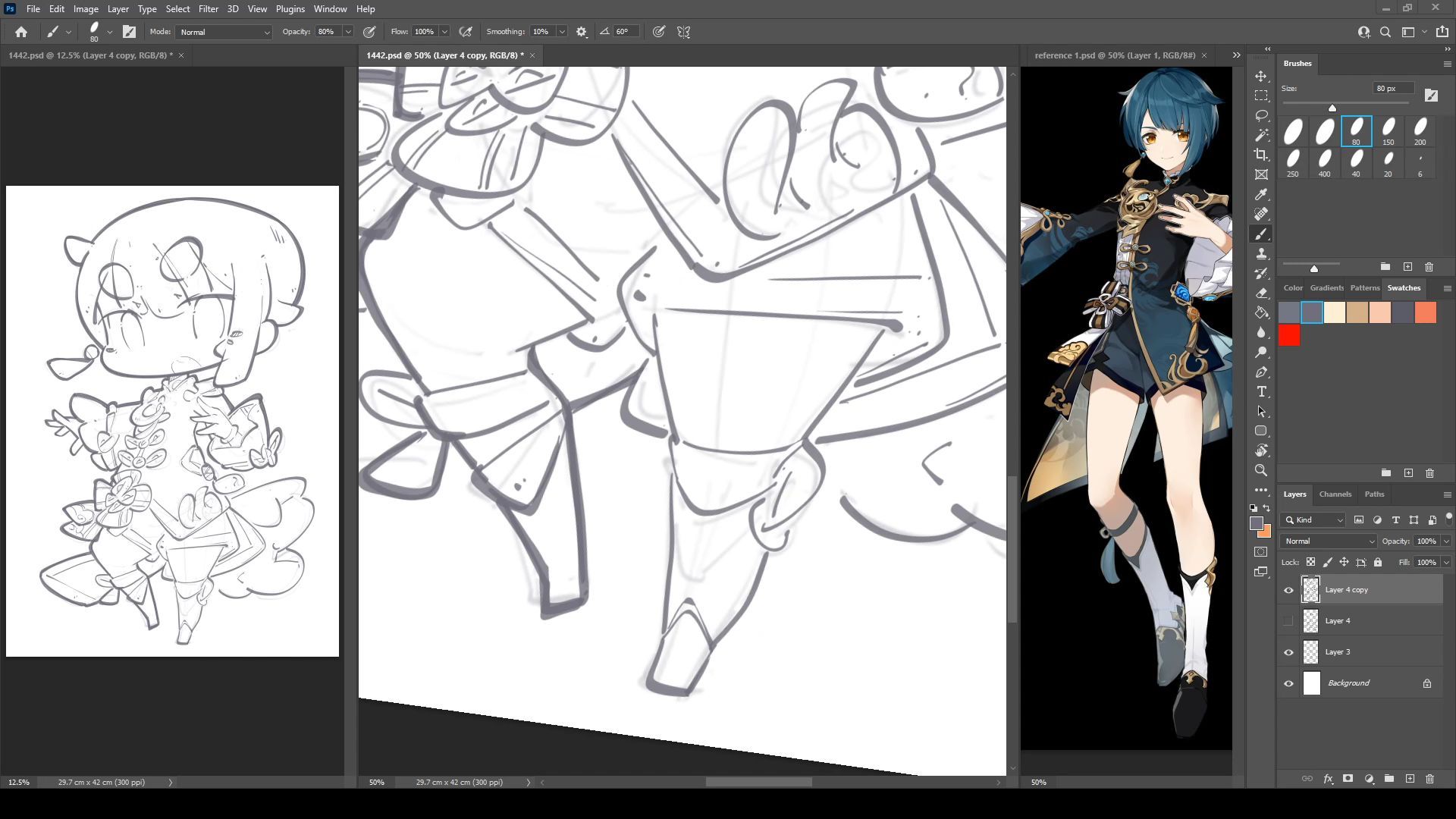Select the Magic Wand tool
1456x819 pixels.
click(1261, 136)
